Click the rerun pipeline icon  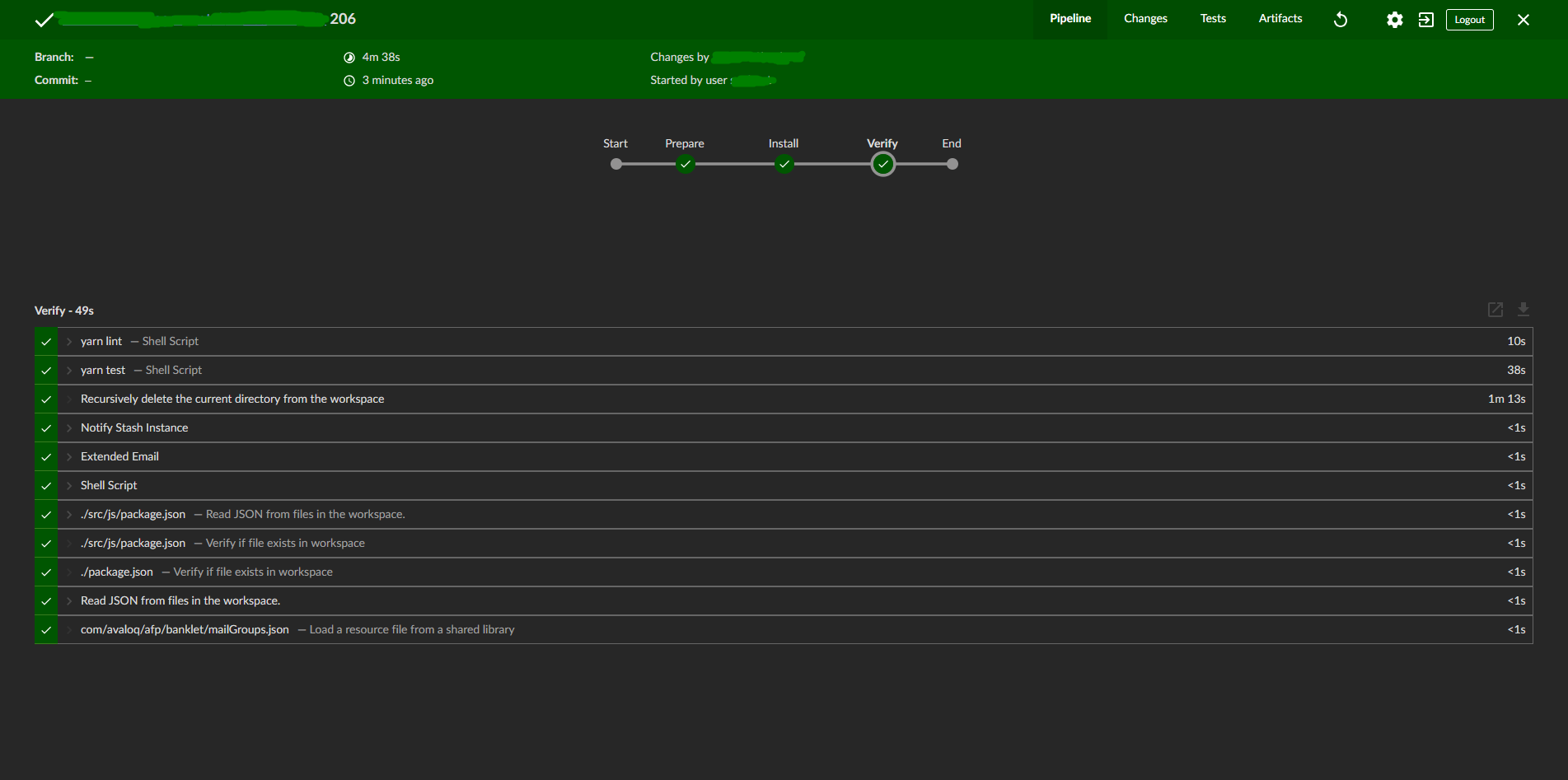1341,20
